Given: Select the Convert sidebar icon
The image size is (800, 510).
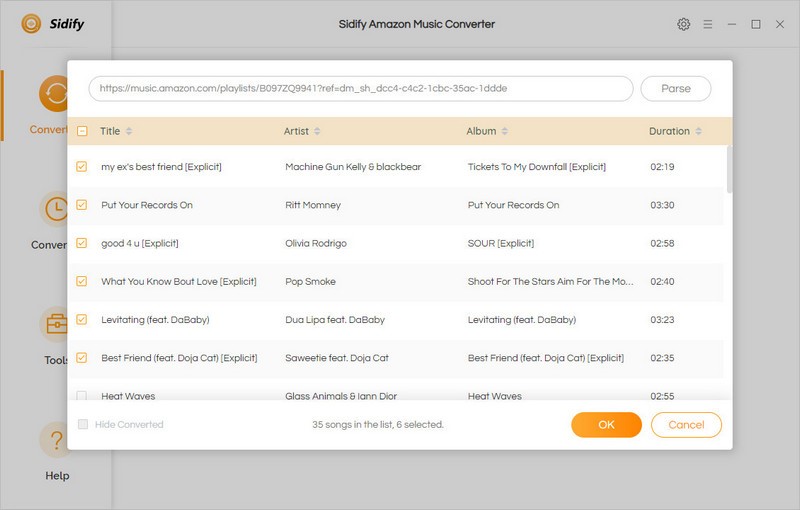Looking at the screenshot, I should pos(56,94).
